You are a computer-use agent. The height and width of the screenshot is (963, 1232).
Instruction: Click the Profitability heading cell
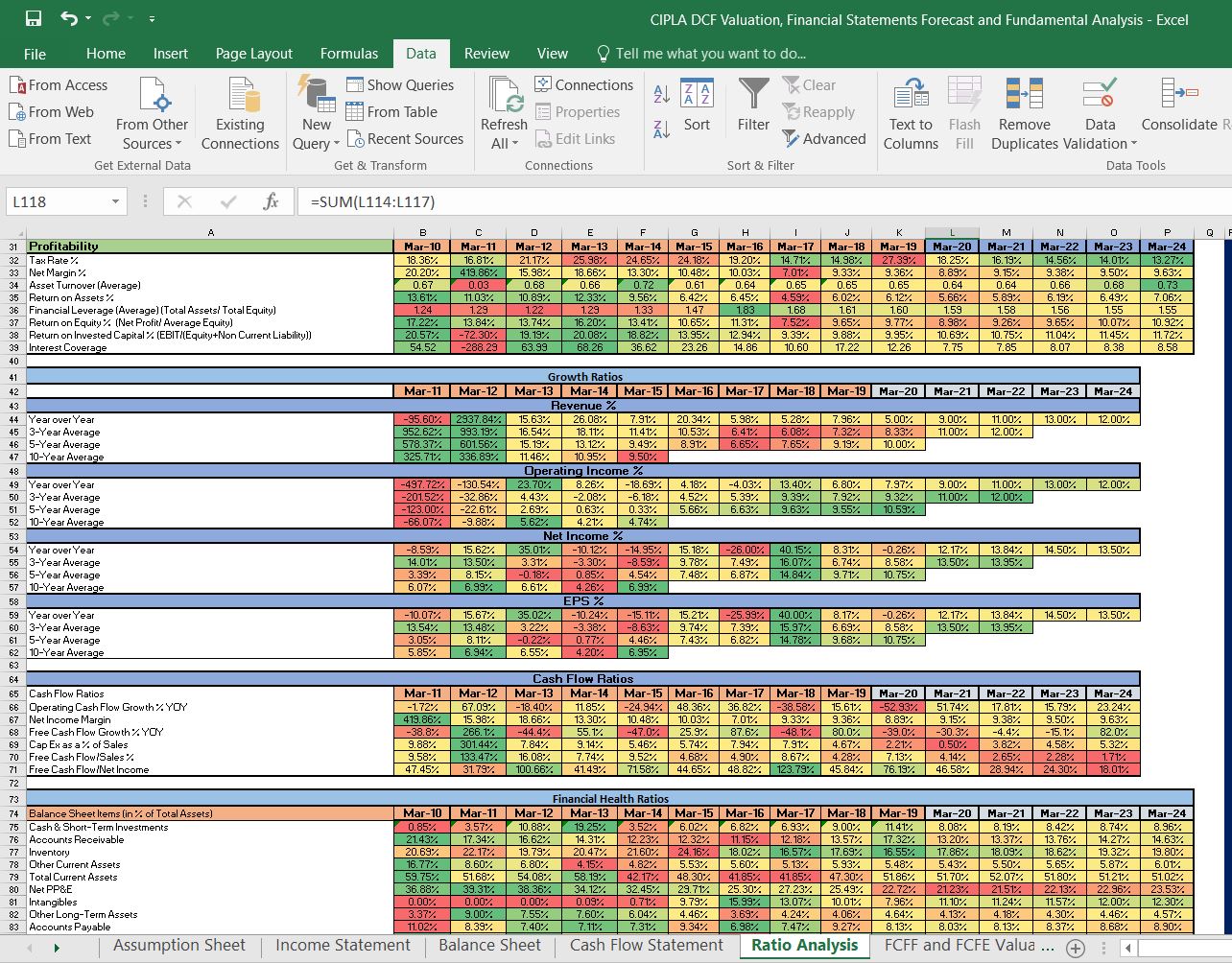(x=210, y=247)
